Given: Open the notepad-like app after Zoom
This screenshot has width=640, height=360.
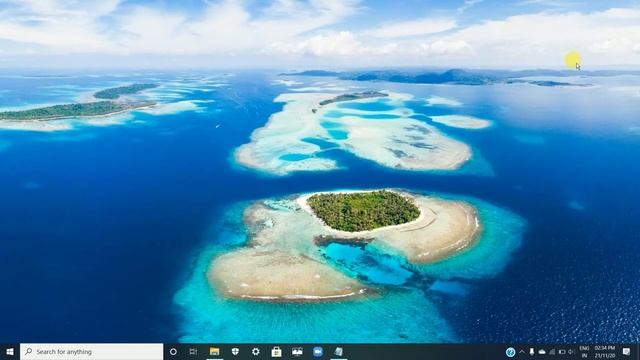Looking at the screenshot, I should [338, 351].
